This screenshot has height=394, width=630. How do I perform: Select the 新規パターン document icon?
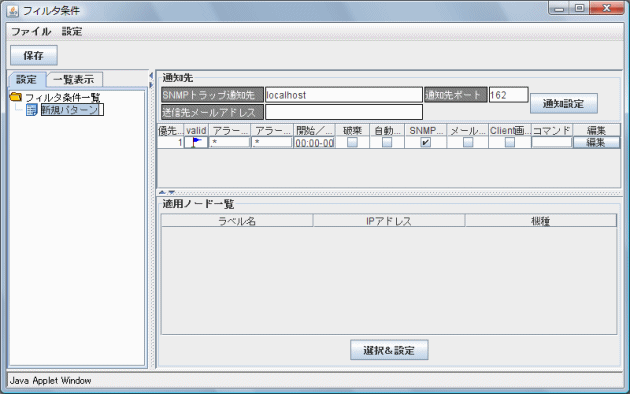(x=31, y=110)
